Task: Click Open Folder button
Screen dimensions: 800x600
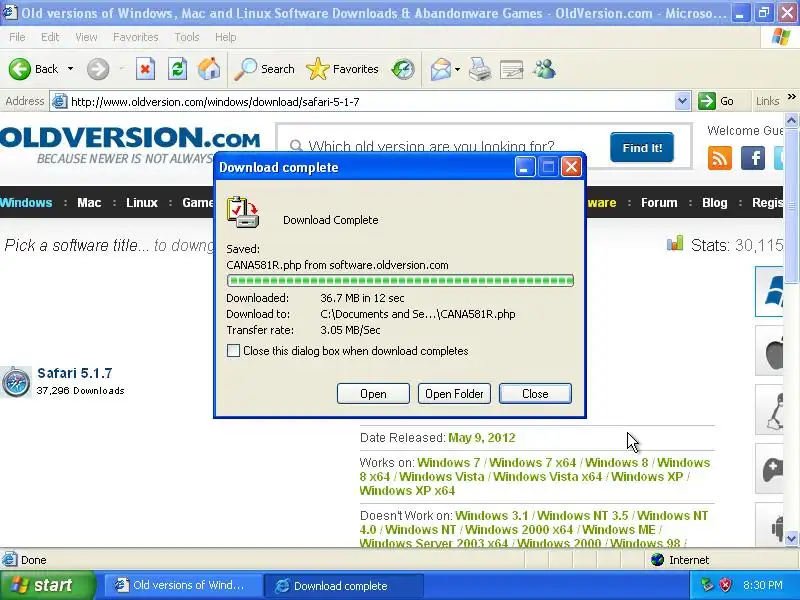Action: pos(454,393)
